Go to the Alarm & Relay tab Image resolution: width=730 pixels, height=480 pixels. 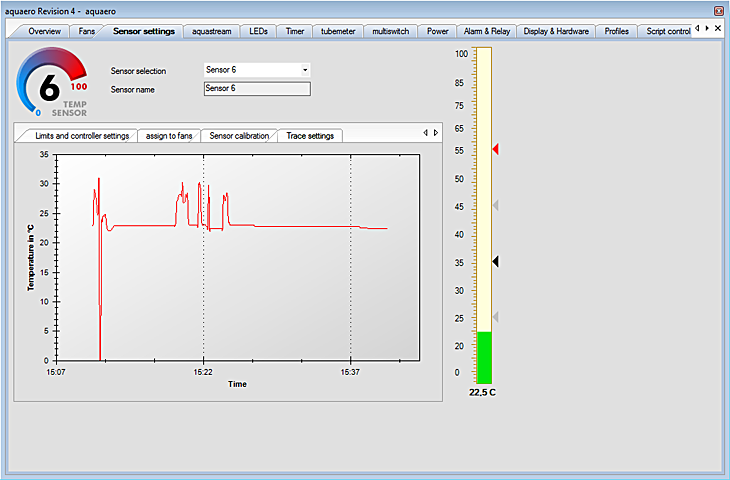[486, 31]
